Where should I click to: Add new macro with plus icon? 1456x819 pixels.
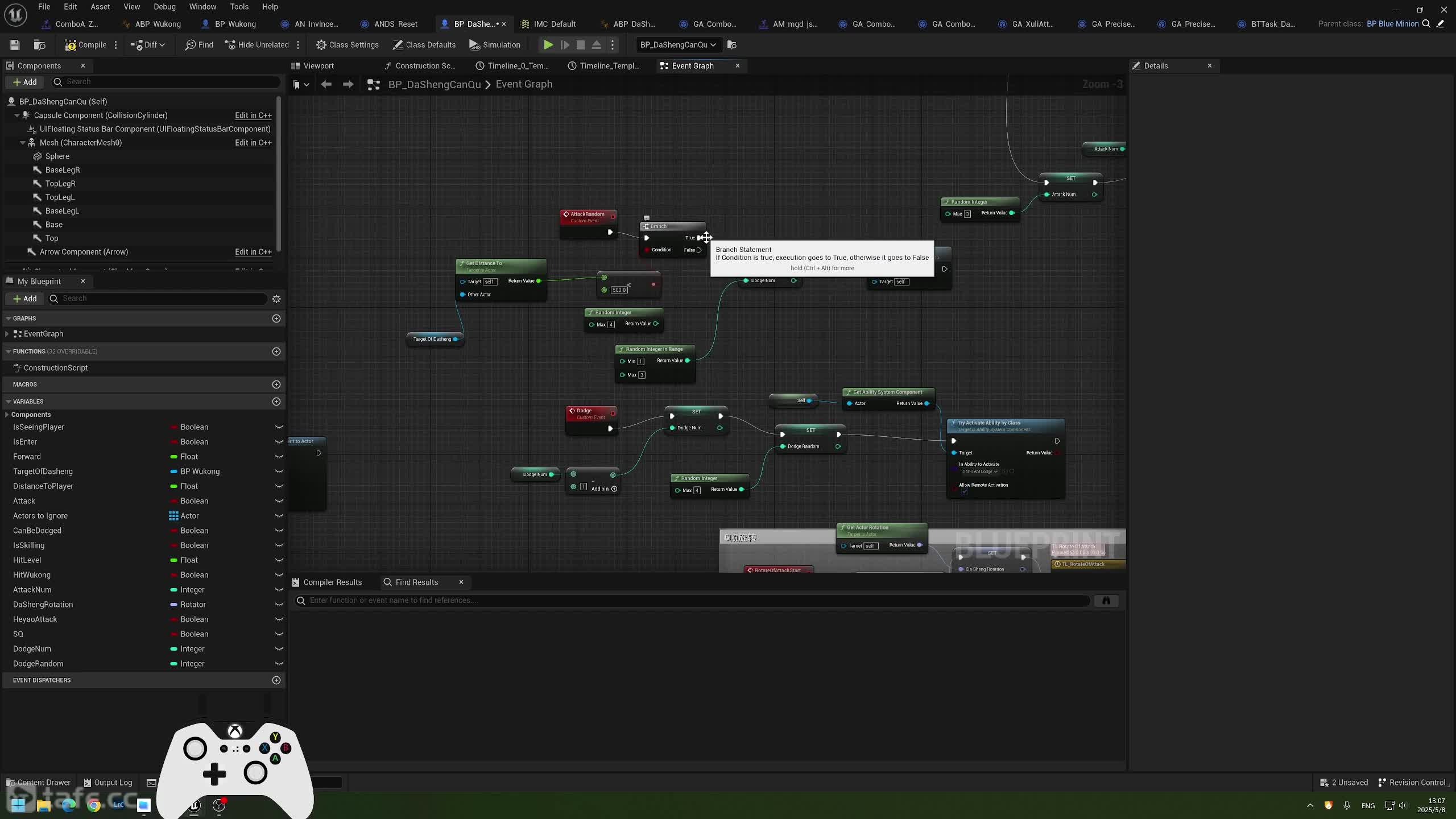276,384
